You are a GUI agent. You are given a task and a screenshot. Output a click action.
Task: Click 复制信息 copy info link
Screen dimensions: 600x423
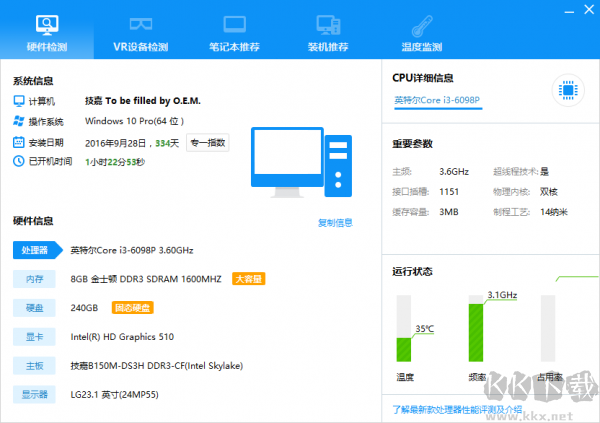click(335, 223)
